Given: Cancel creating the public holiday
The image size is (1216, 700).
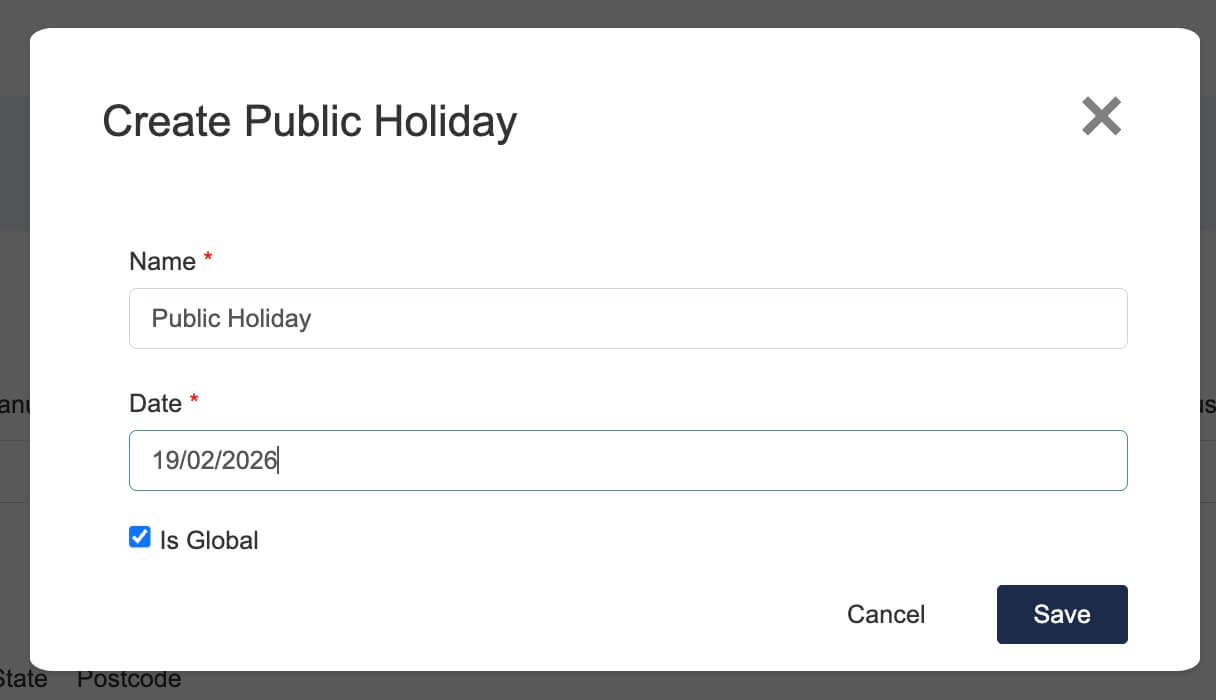Looking at the screenshot, I should coord(886,614).
